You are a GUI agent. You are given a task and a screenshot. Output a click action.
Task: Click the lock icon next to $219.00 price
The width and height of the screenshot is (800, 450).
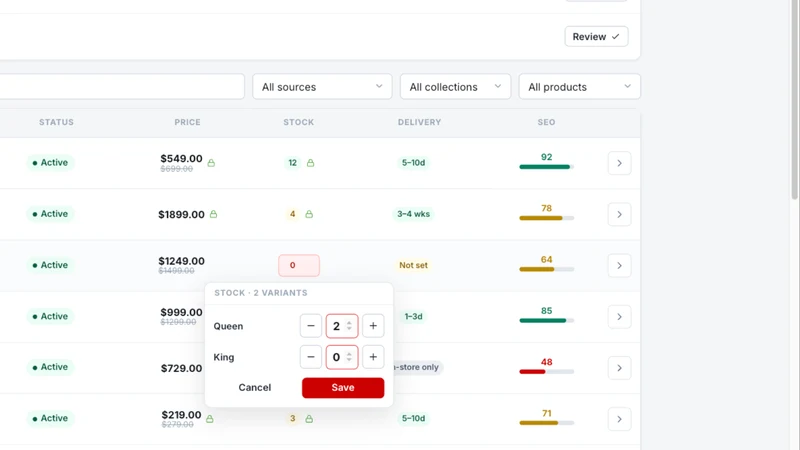(x=210, y=419)
